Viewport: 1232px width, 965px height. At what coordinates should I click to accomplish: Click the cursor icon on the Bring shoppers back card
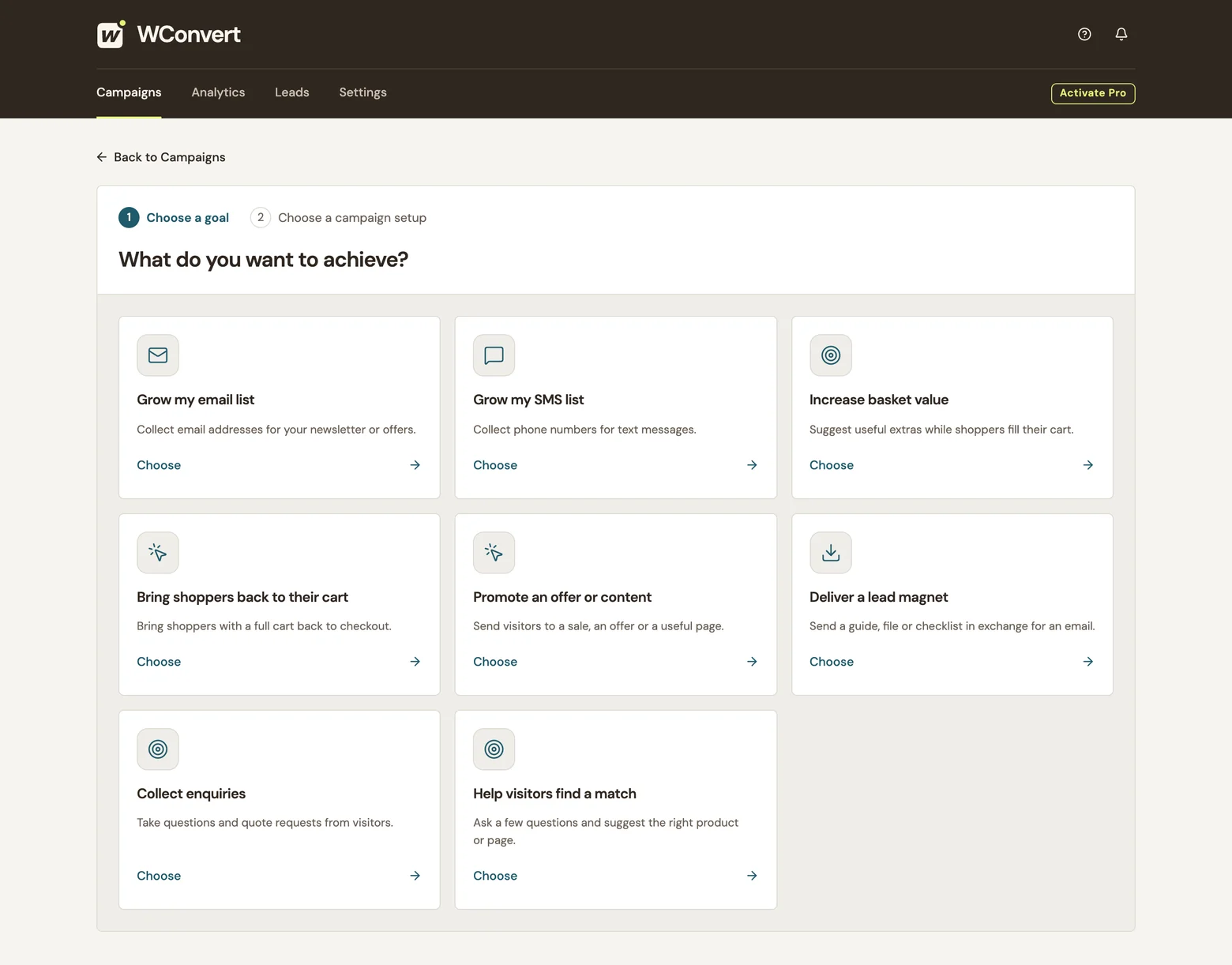point(158,553)
